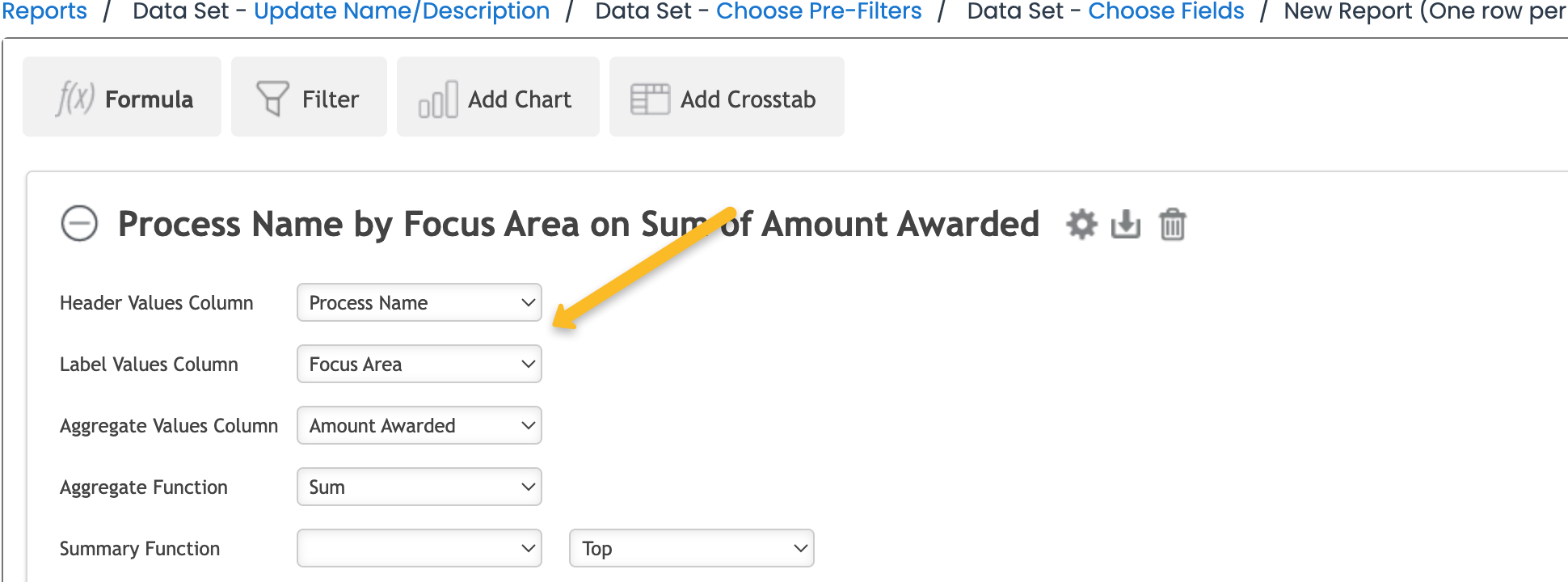Open Choose Pre-Filters breadcrumb link

pos(819,11)
